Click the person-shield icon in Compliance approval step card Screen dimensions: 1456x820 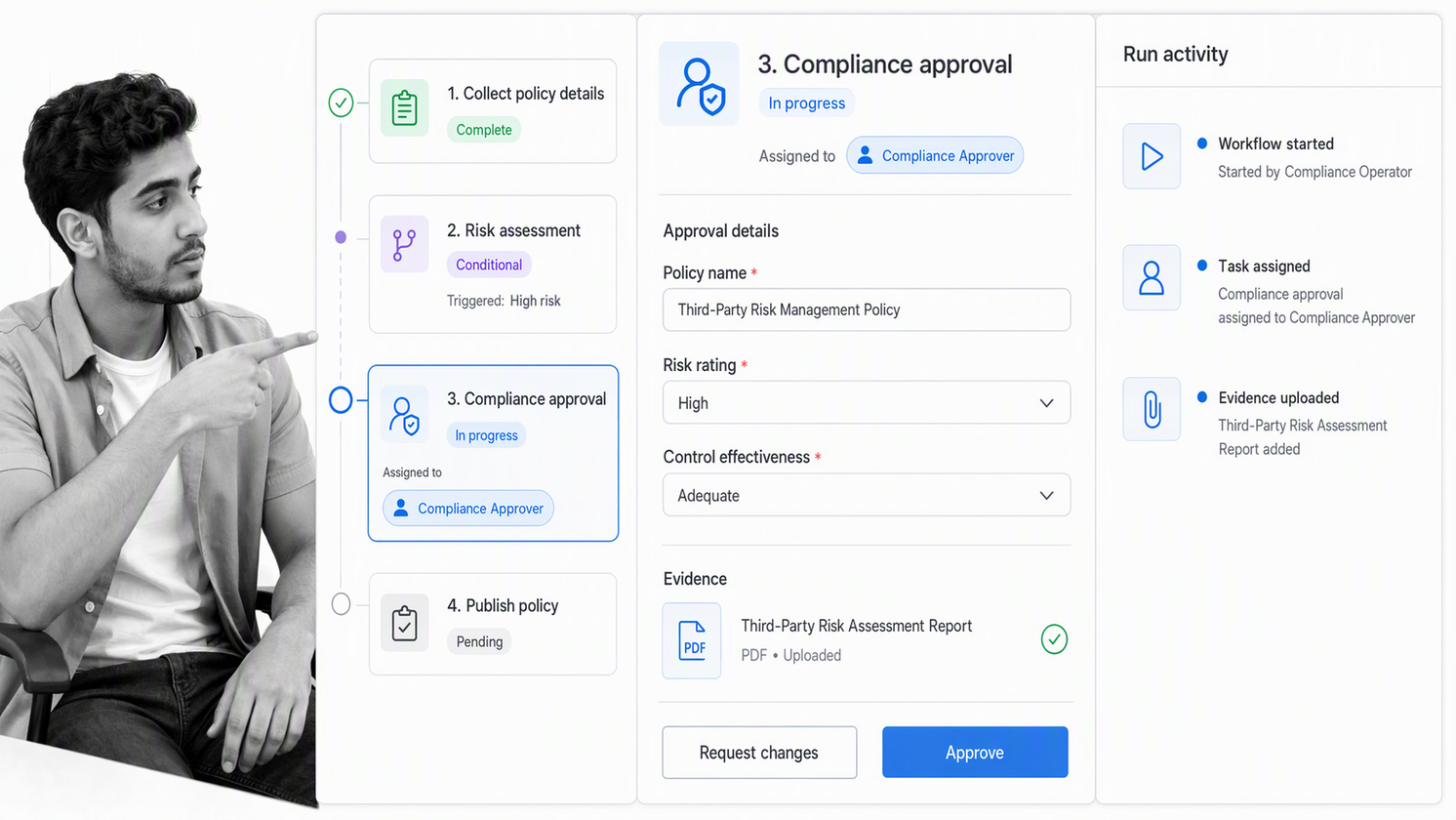[404, 415]
